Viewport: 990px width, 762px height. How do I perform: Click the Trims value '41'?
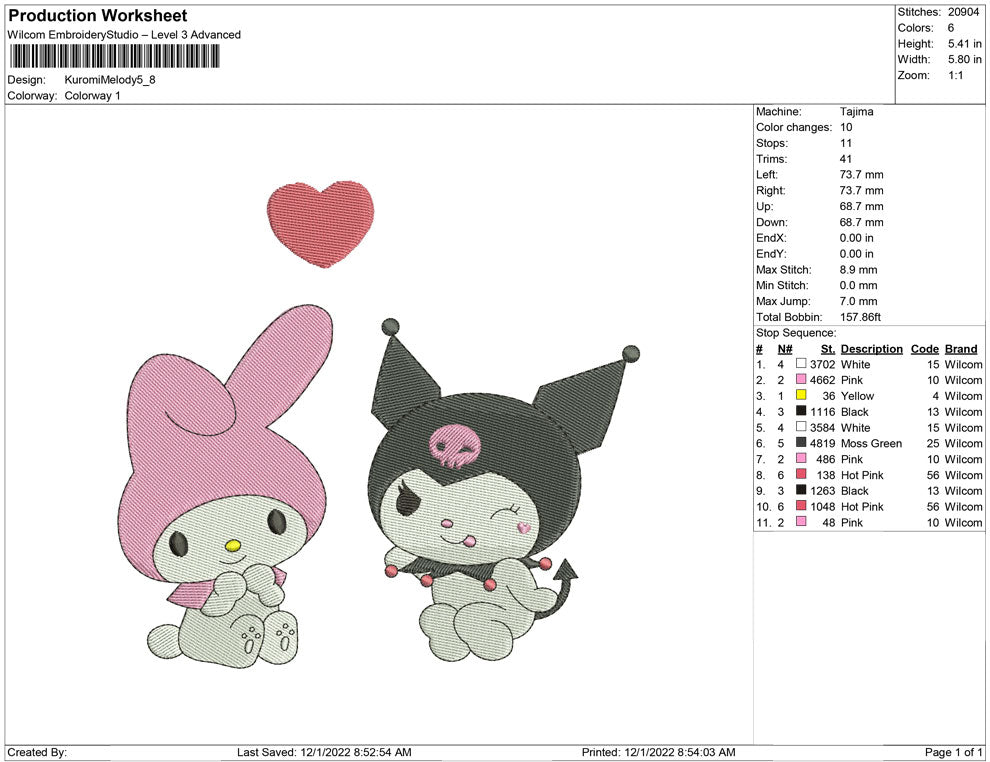click(x=845, y=158)
